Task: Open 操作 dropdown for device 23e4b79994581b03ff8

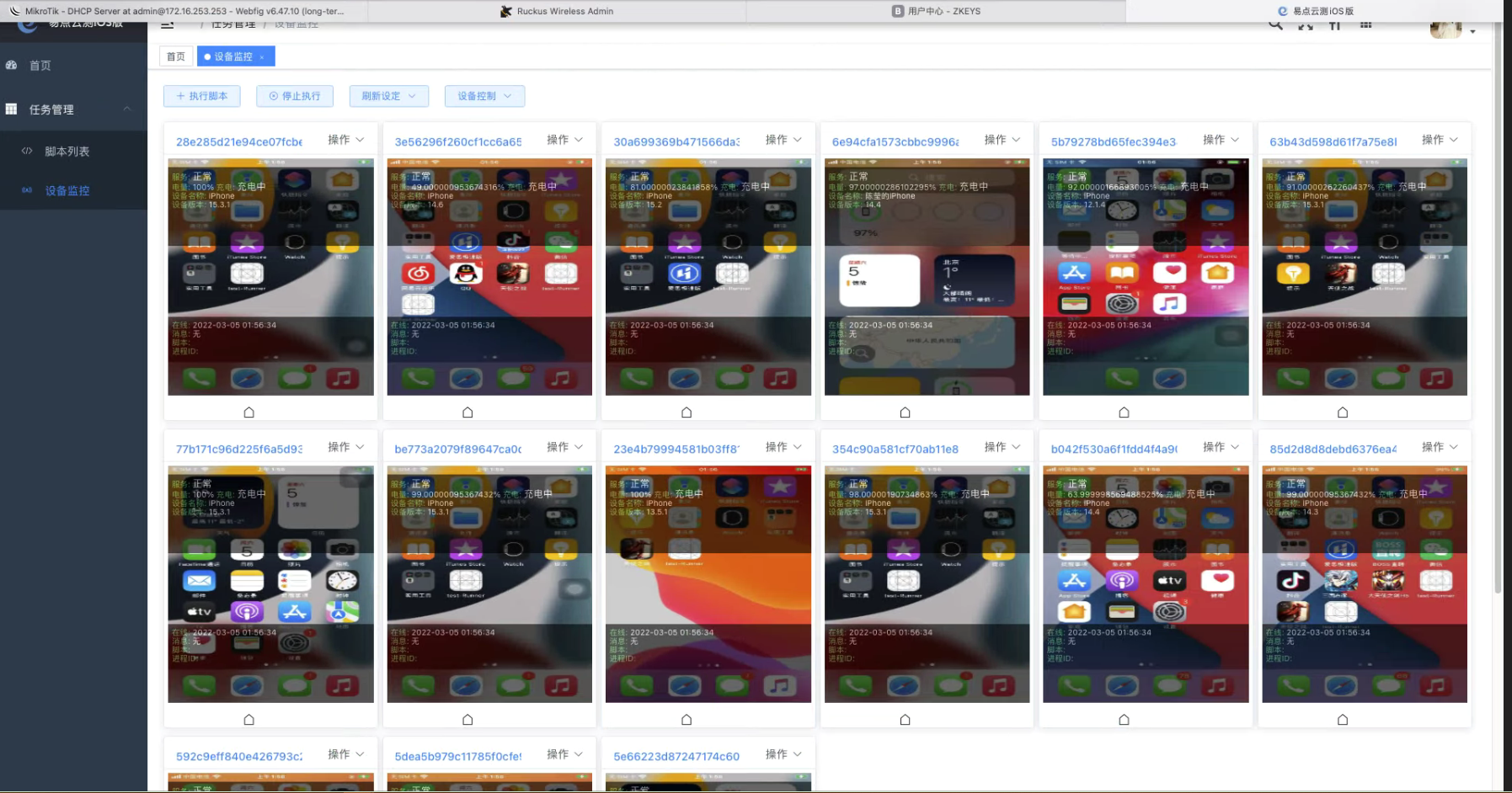Action: [784, 447]
